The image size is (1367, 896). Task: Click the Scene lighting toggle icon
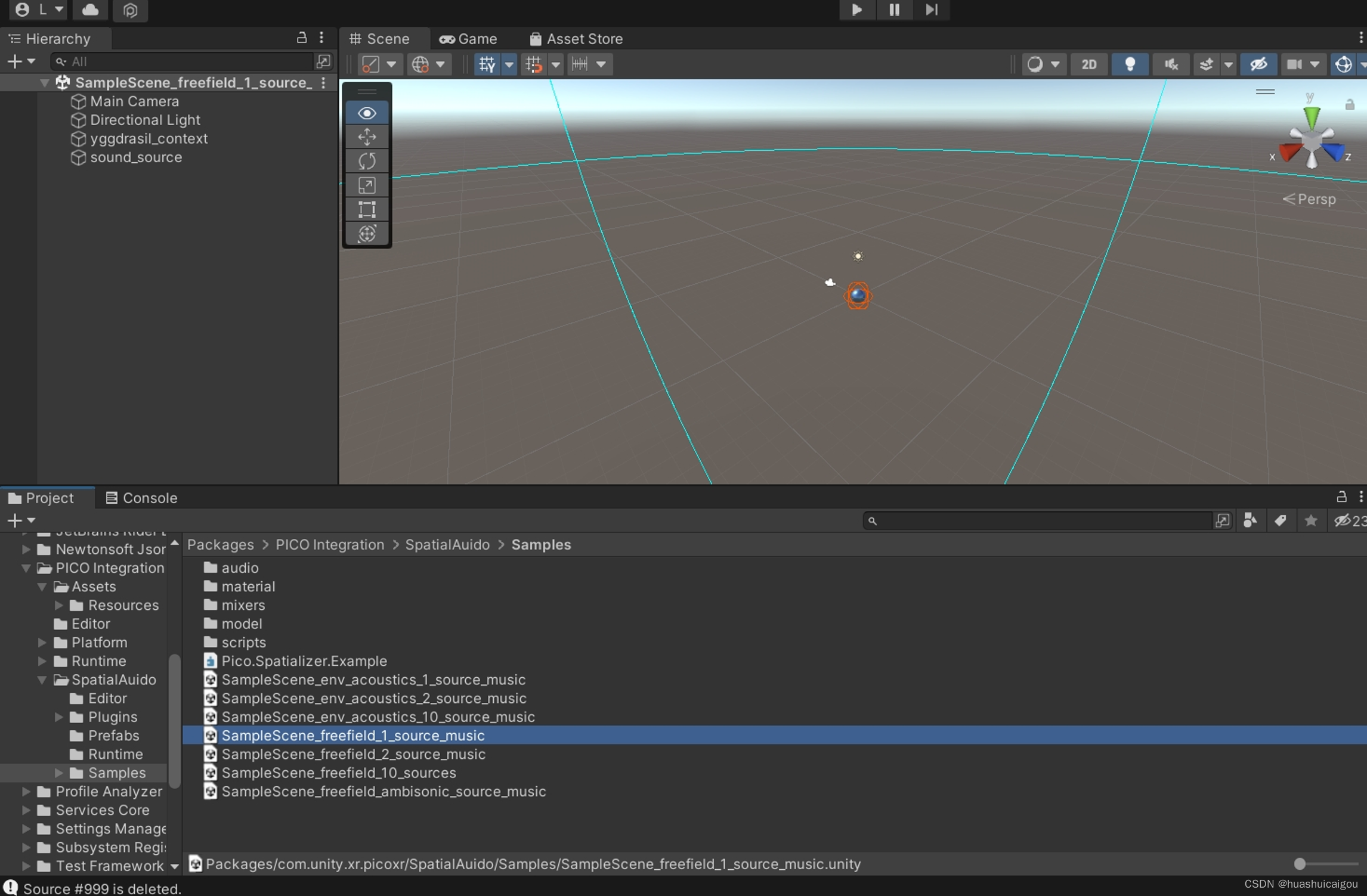1130,65
